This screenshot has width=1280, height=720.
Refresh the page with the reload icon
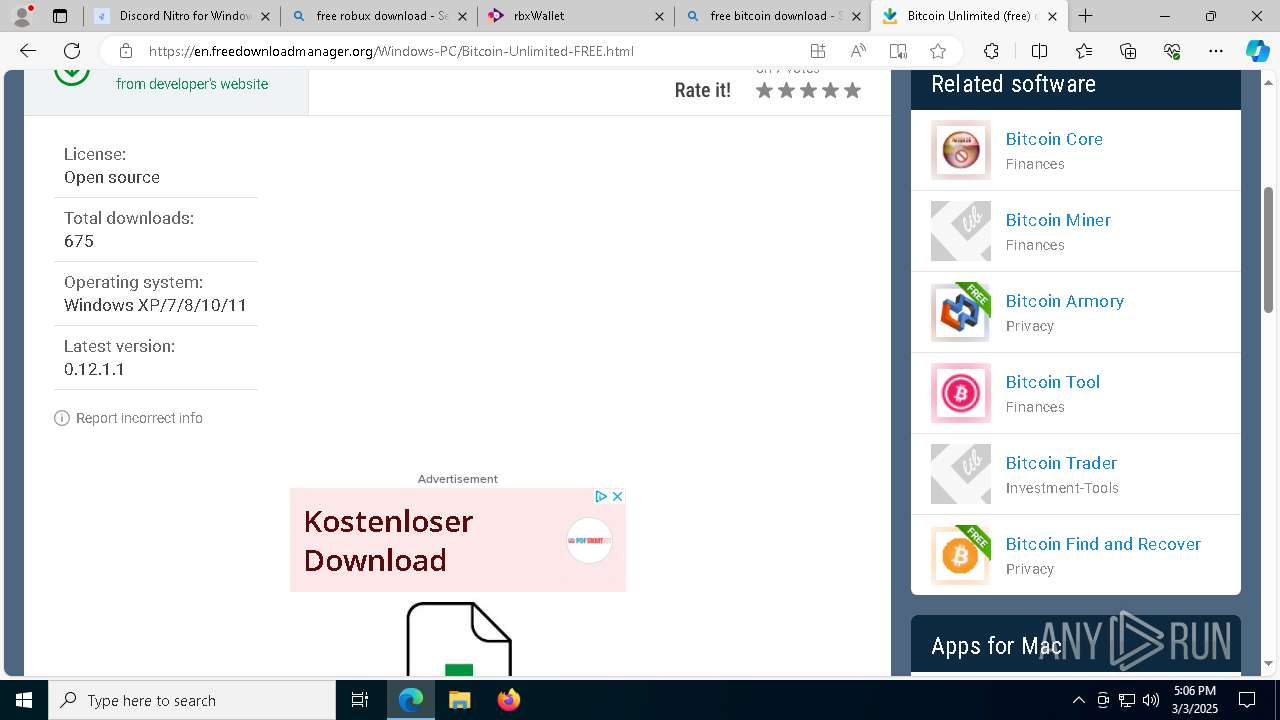coord(72,51)
